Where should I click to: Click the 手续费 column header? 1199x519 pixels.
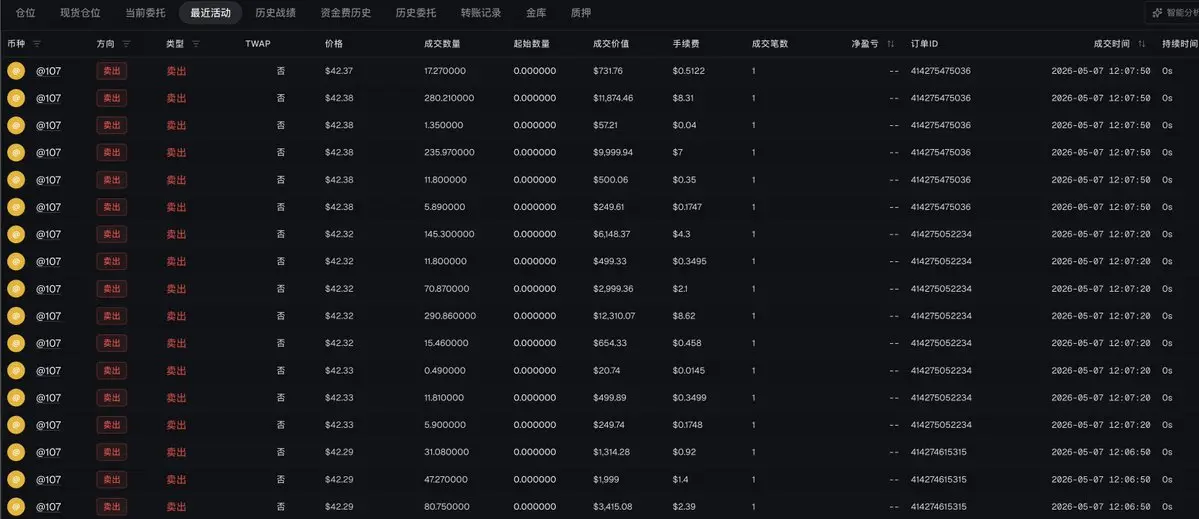coord(686,44)
